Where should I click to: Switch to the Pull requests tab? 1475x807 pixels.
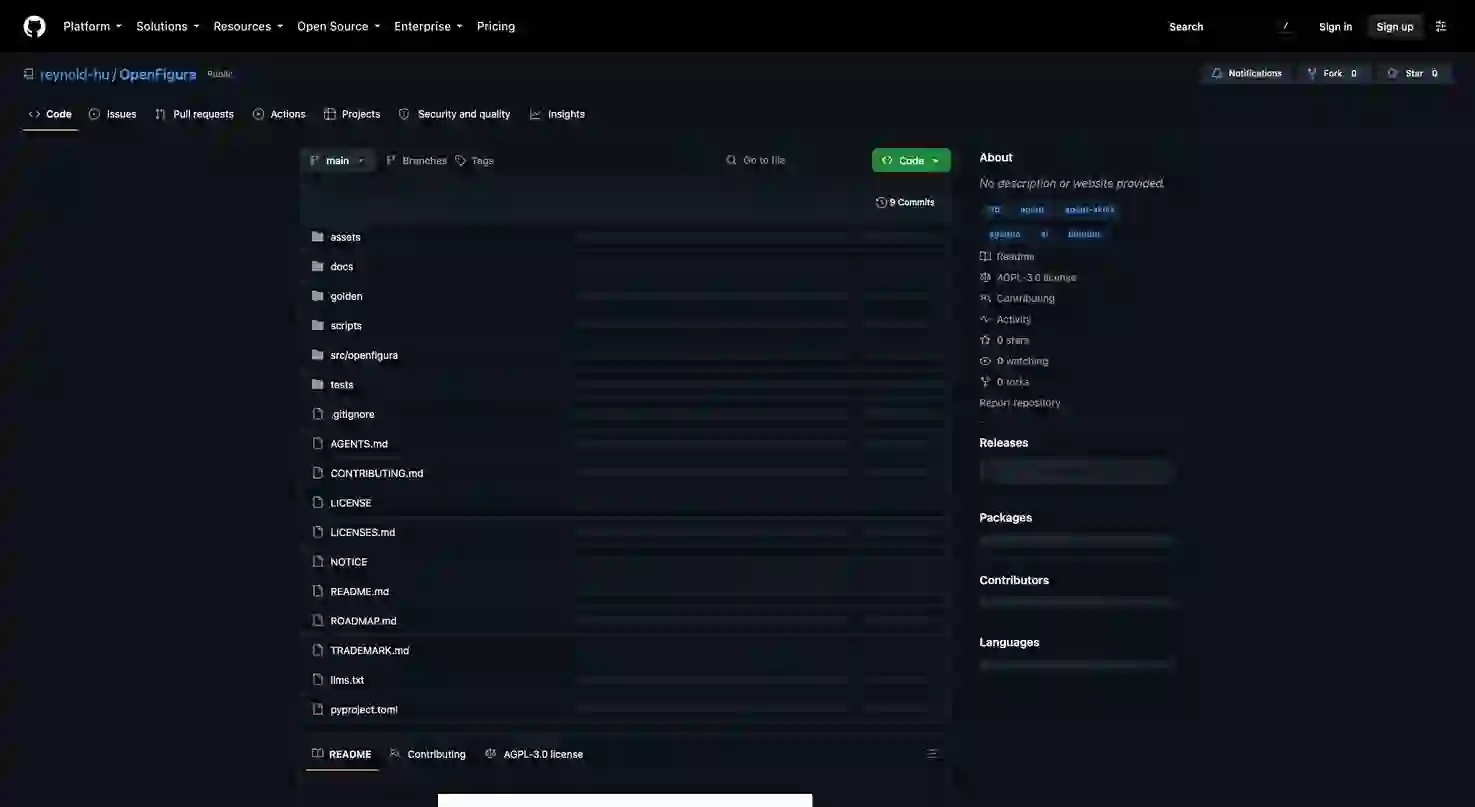pos(194,114)
